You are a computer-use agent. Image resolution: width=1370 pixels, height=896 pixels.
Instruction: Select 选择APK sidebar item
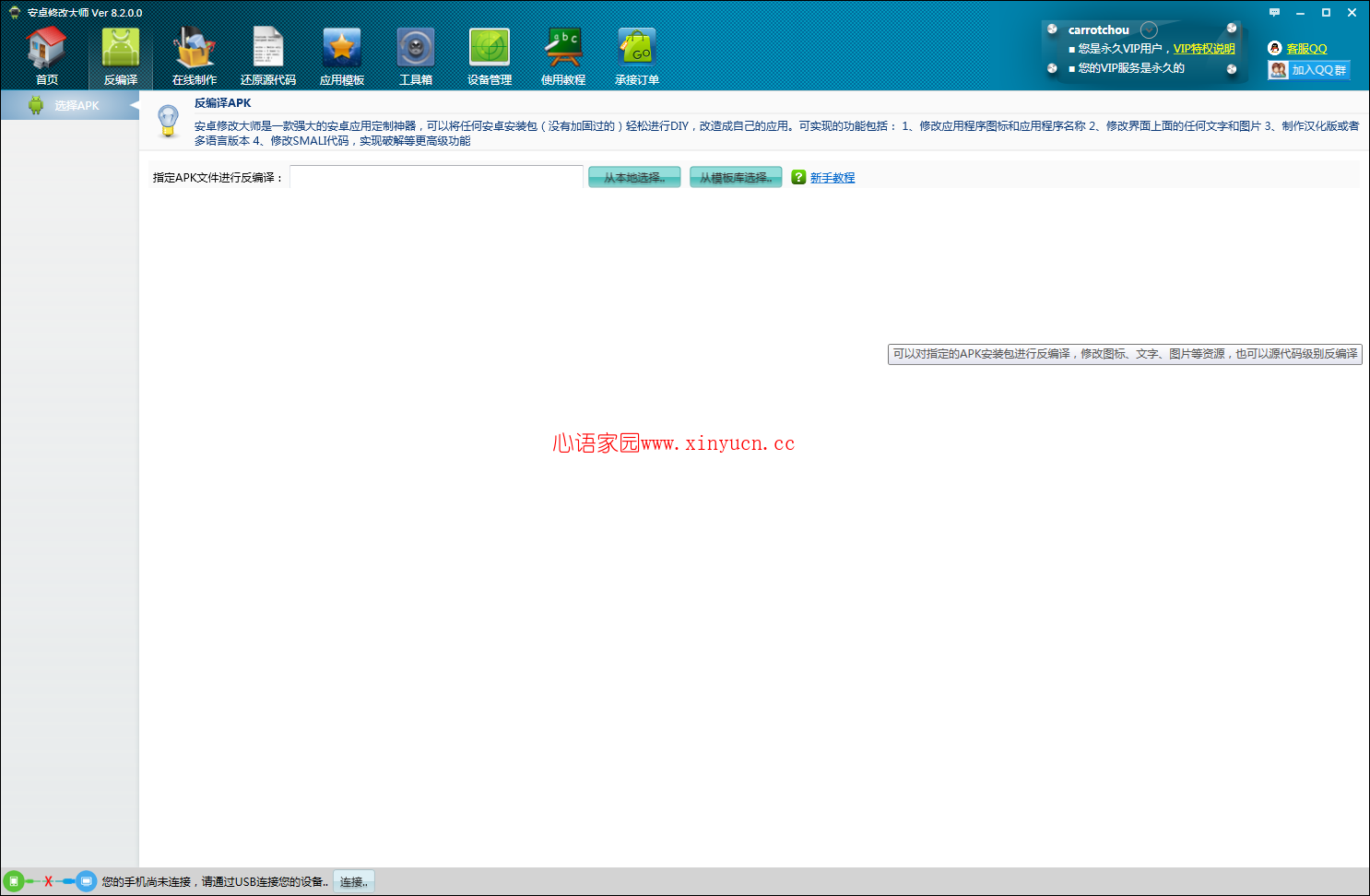(x=69, y=105)
